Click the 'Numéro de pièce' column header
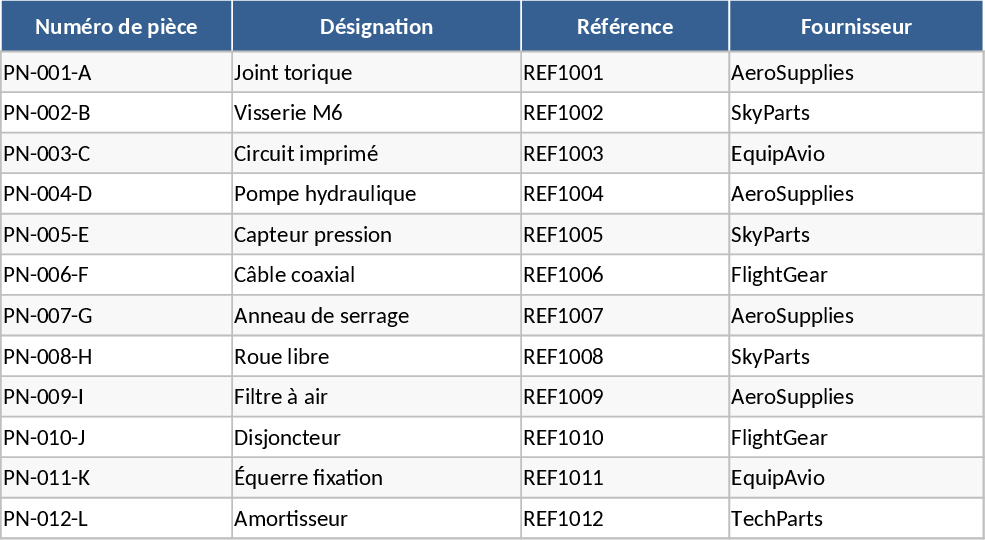Screen dimensions: 985x540 116,27
